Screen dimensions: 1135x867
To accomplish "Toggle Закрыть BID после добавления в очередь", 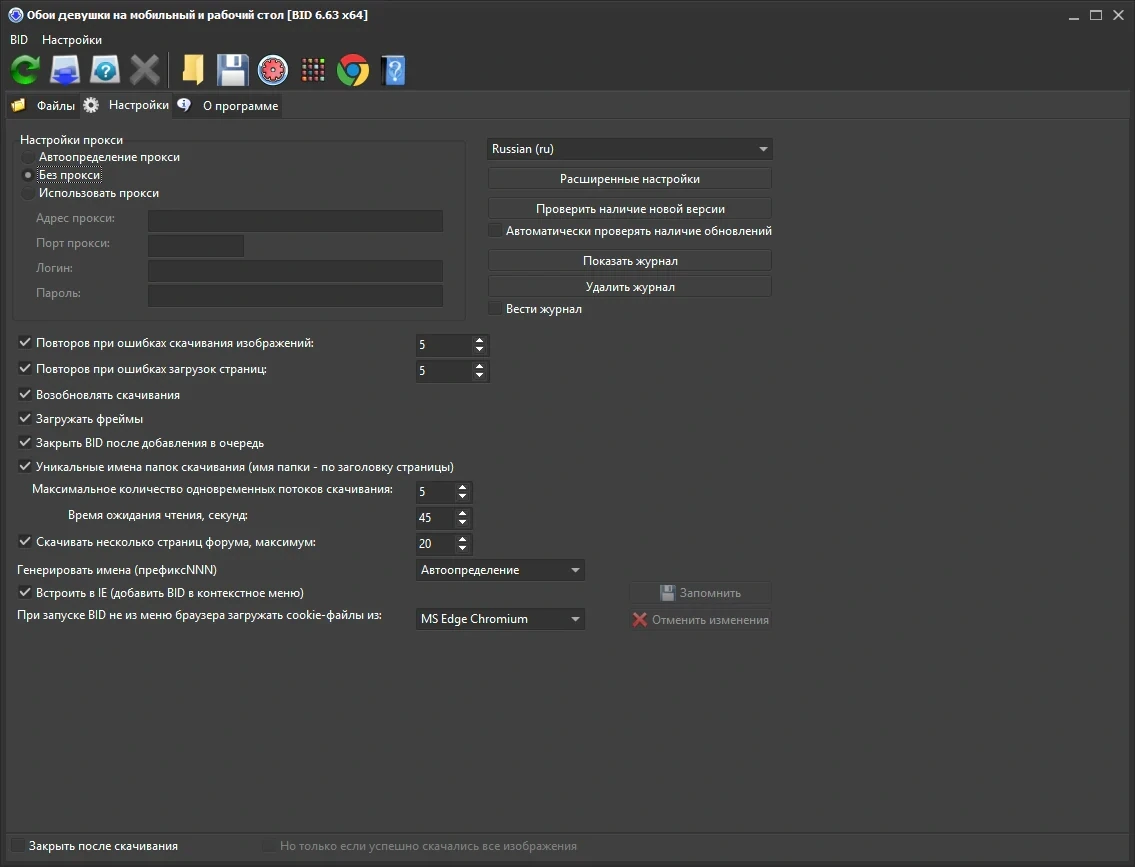I will point(25,443).
